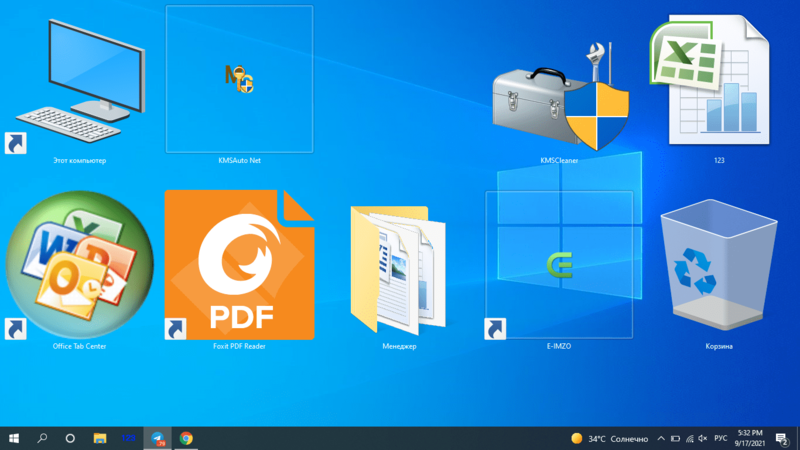800x450 pixels.
Task: Open taskbar search magnifier
Action: [x=42, y=438]
